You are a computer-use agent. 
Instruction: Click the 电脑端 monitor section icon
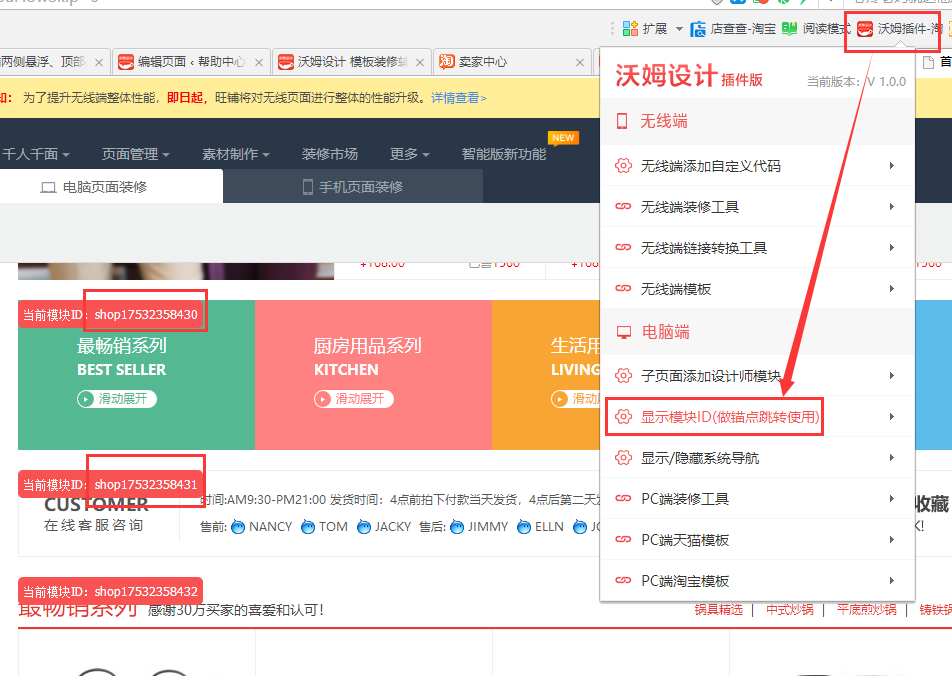click(624, 332)
